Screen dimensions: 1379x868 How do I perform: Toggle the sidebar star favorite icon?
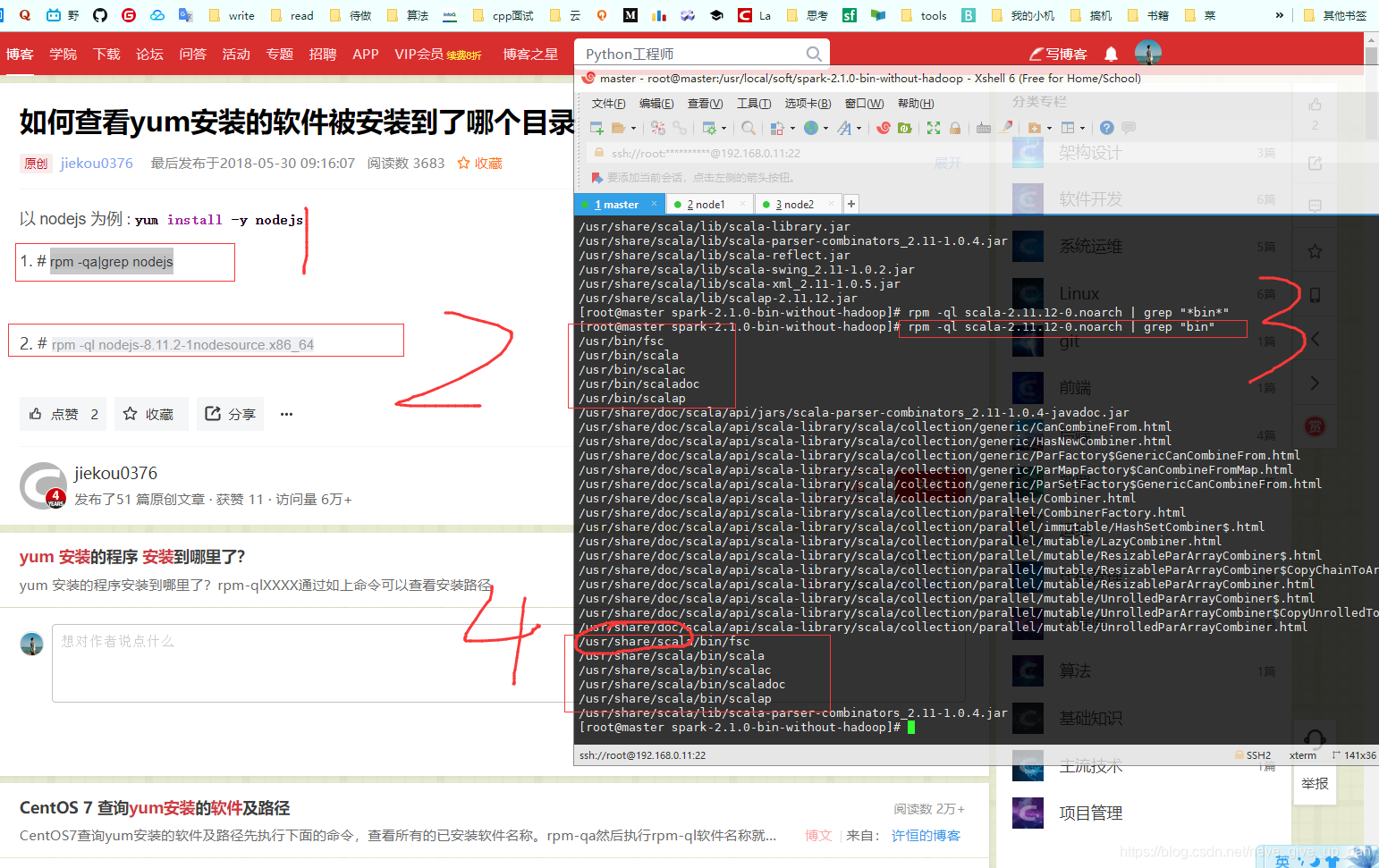tap(1315, 251)
